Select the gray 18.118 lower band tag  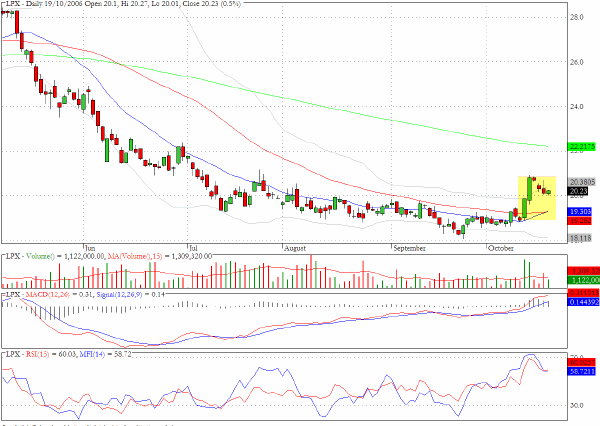pos(580,238)
